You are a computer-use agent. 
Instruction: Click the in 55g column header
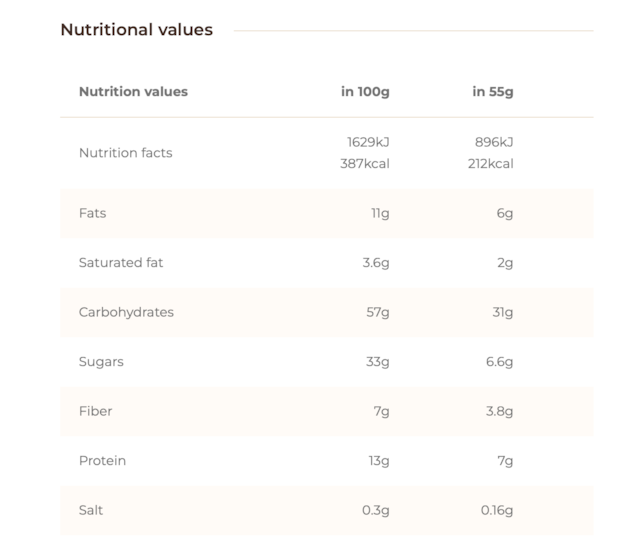click(x=493, y=92)
